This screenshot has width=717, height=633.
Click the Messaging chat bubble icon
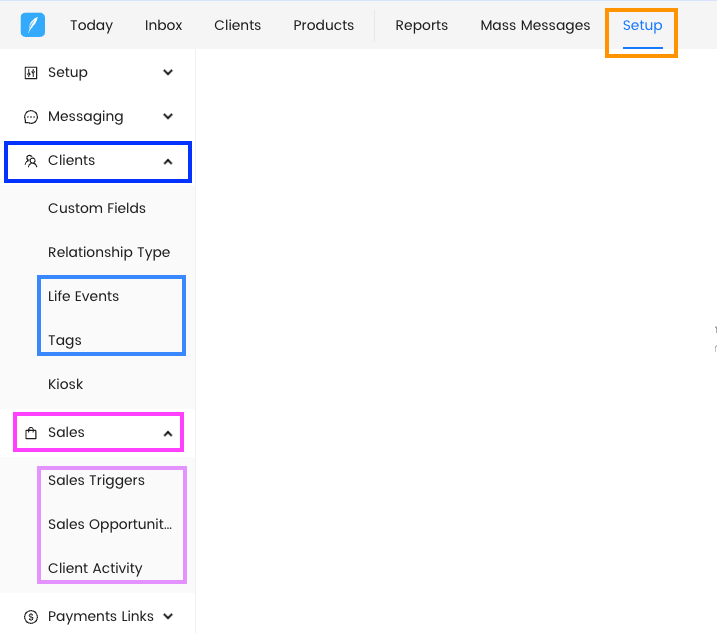pyautogui.click(x=31, y=117)
